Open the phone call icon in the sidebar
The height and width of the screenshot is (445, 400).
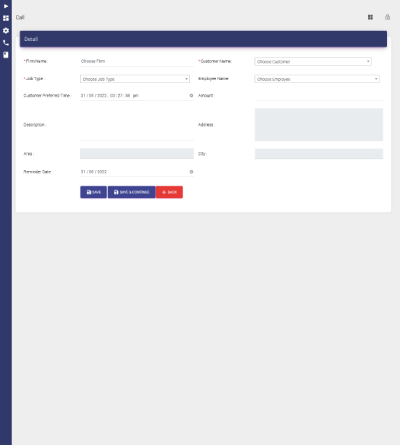point(6,43)
